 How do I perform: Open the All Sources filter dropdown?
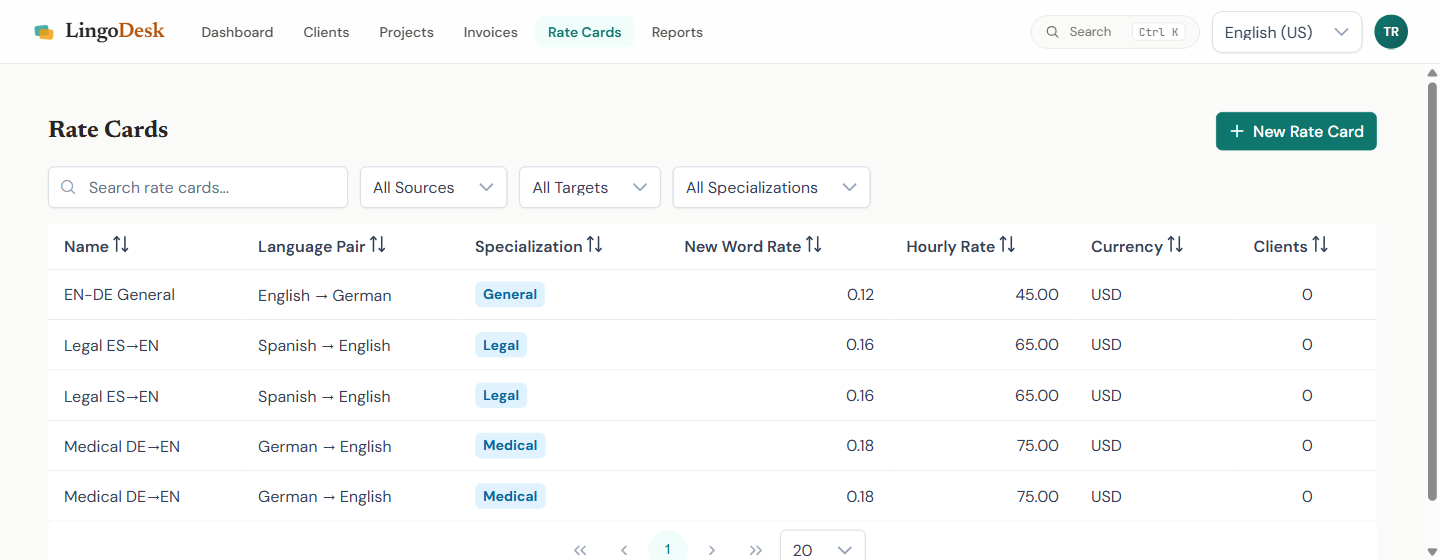pyautogui.click(x=433, y=187)
